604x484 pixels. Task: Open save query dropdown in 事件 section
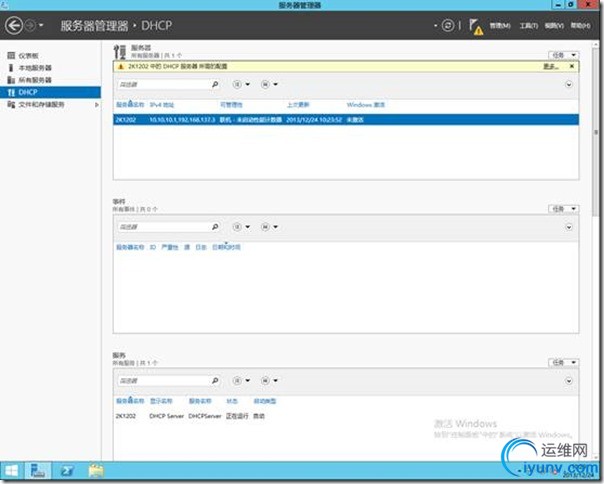coord(269,227)
